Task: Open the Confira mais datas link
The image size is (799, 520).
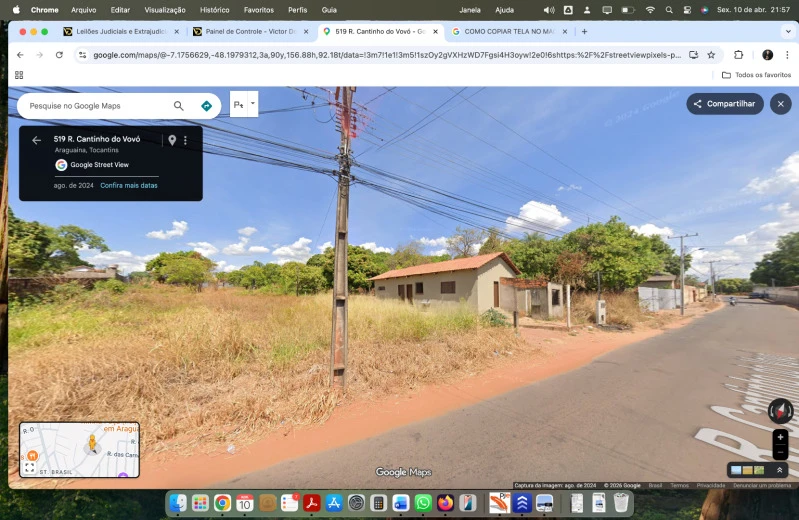Action: (x=129, y=186)
